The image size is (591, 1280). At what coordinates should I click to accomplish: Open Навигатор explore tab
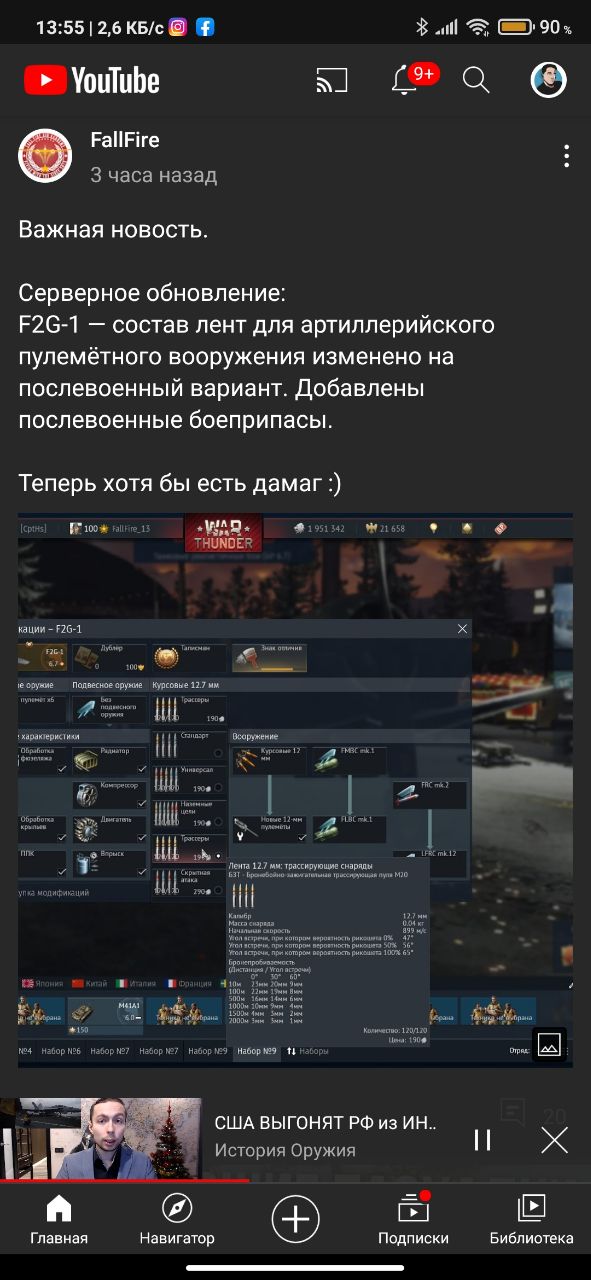177,1220
